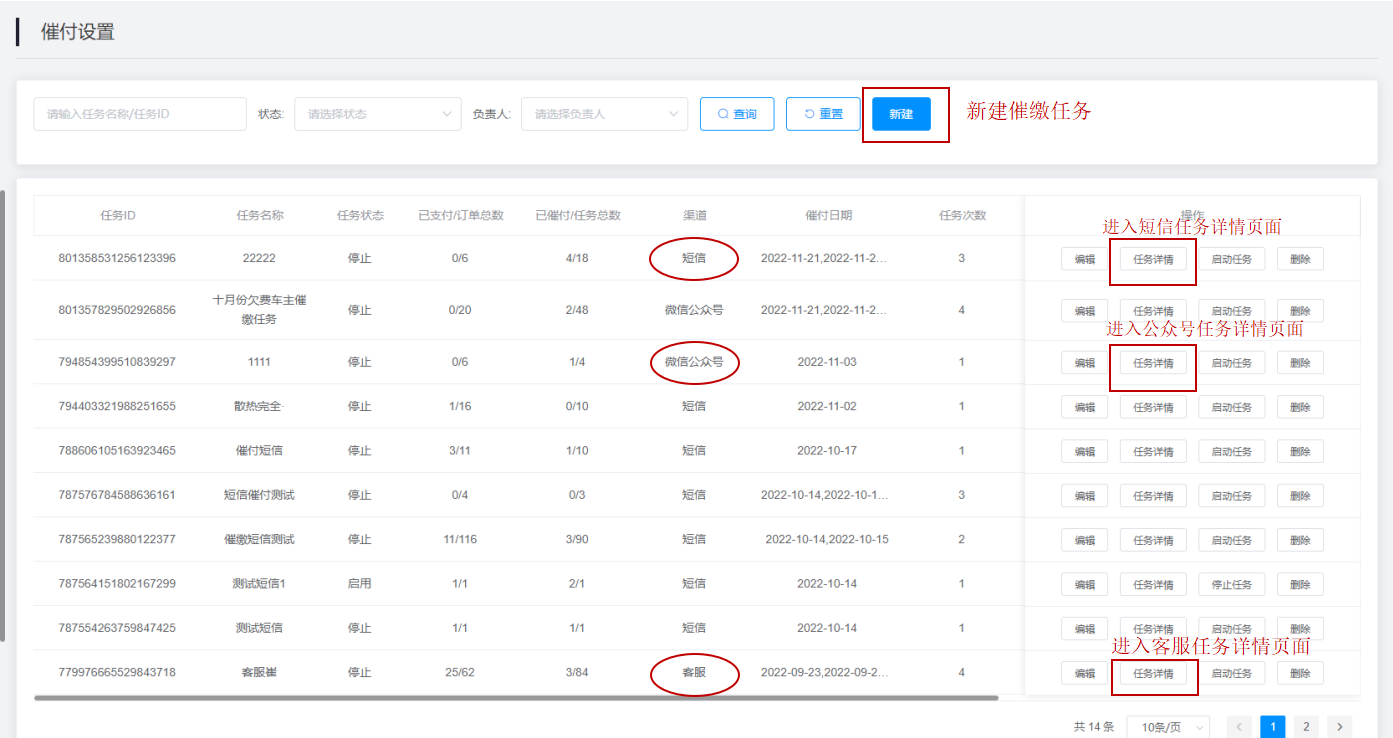Viewport: 1393px width, 738px height.
Task: Edit task 22222 via 编辑
Action: point(1084,259)
